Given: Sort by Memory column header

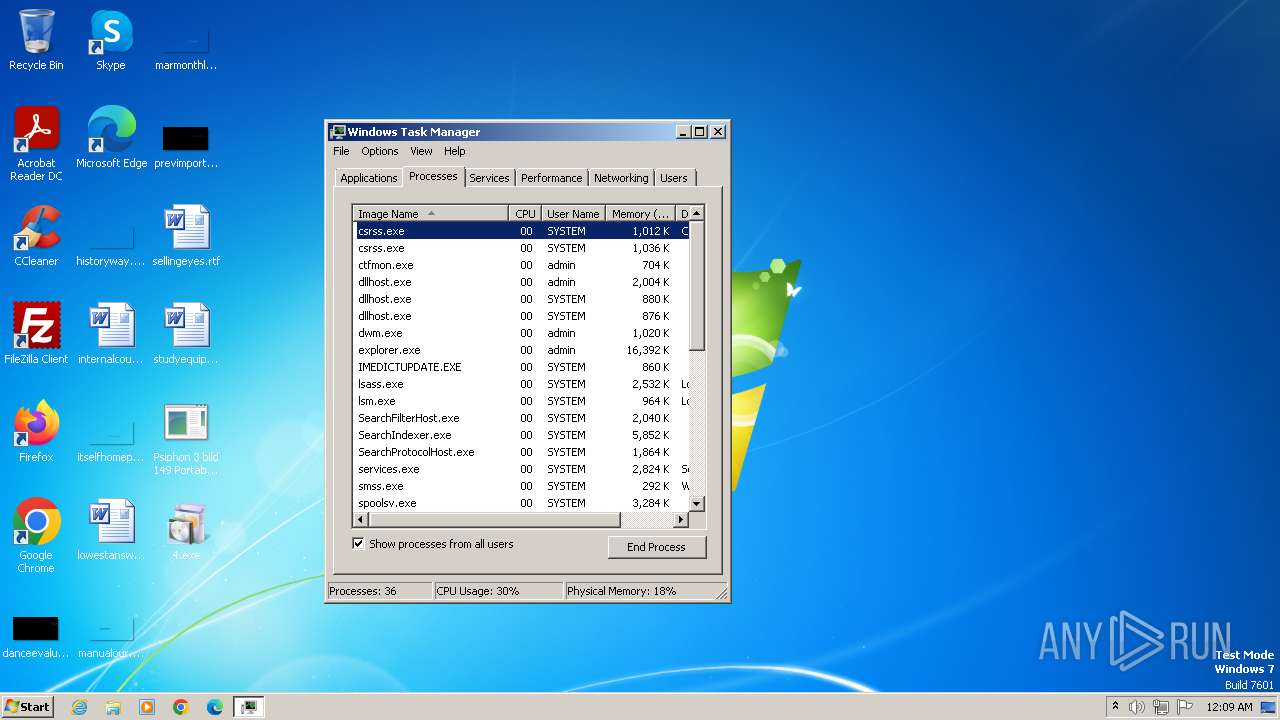Looking at the screenshot, I should point(641,214).
